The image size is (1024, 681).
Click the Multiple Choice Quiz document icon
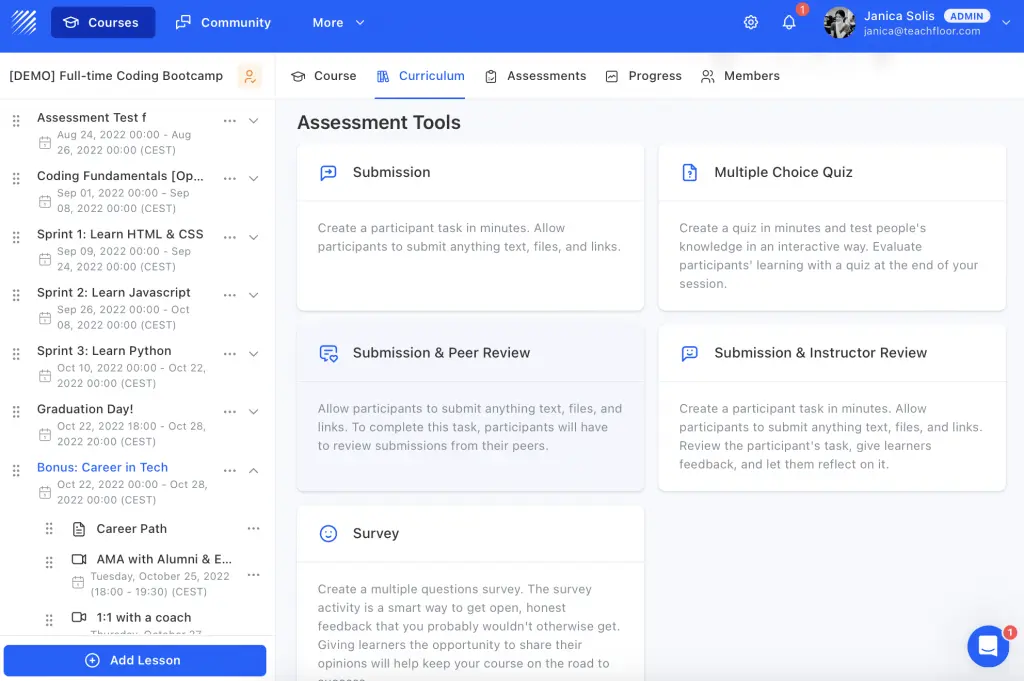point(689,173)
